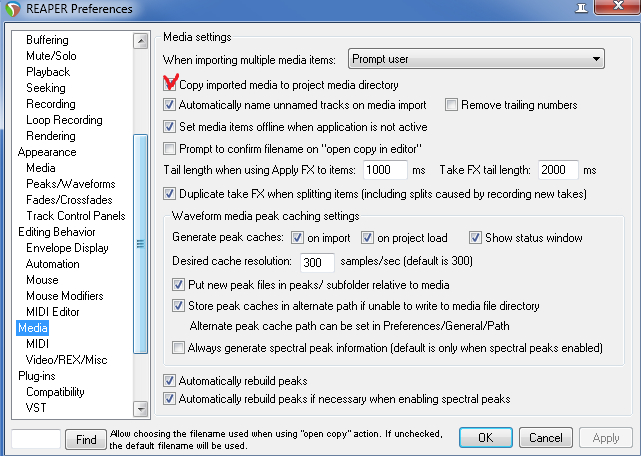Open the Loop Recording preferences page
The image size is (641, 456).
tap(64, 119)
